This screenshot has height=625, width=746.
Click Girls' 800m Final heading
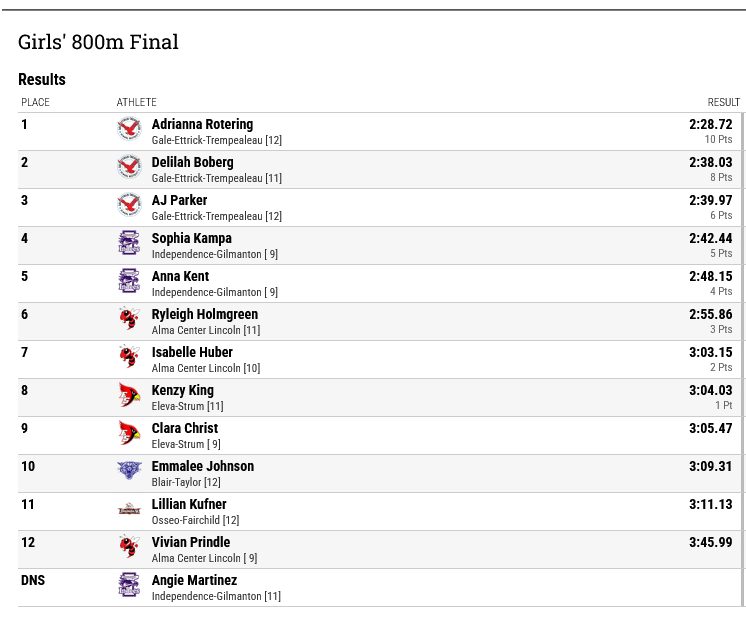click(x=98, y=42)
